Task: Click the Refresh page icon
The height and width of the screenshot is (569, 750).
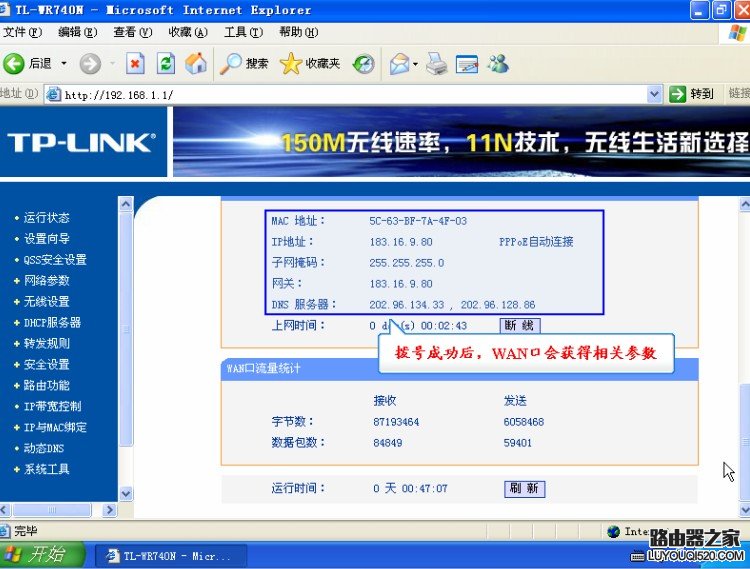Action: [166, 64]
